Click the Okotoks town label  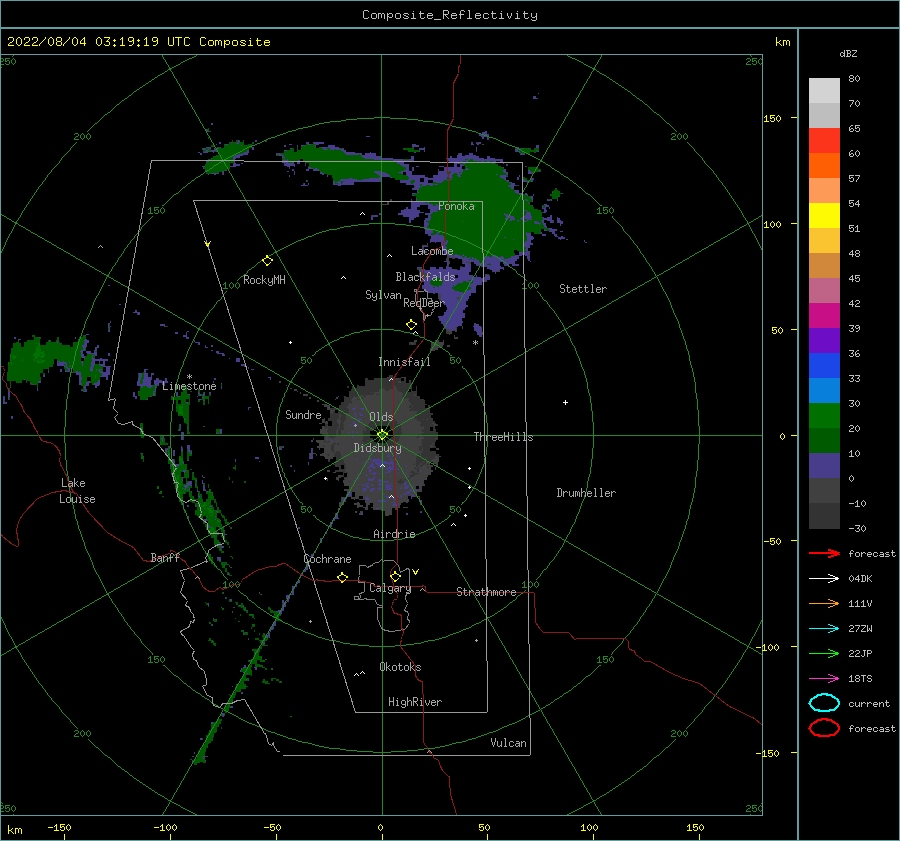[400, 667]
